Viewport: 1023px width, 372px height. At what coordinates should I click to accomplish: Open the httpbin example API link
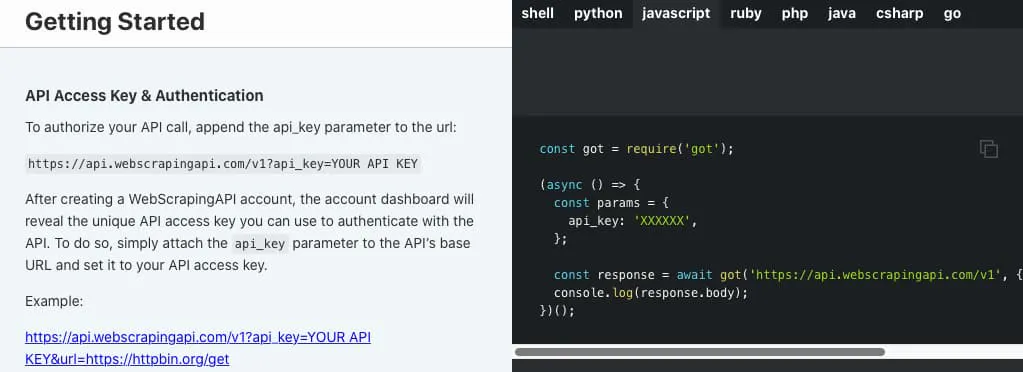pos(198,348)
